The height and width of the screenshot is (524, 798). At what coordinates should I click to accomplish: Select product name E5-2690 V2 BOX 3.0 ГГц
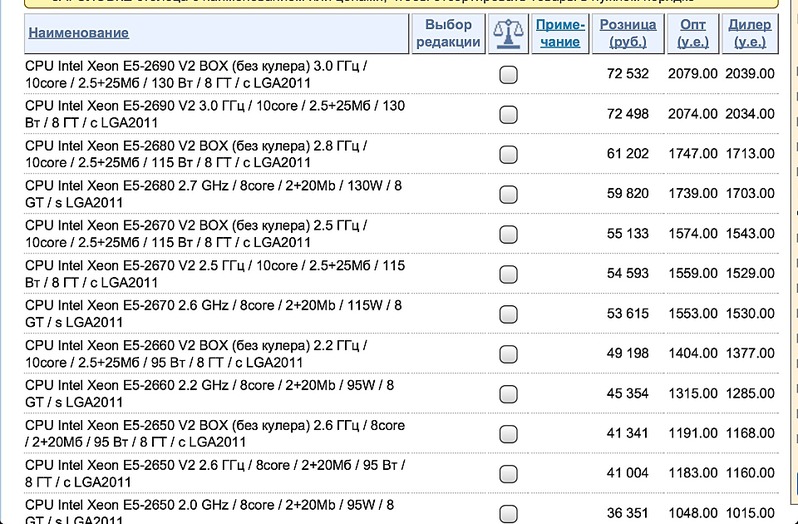pyautogui.click(x=196, y=74)
